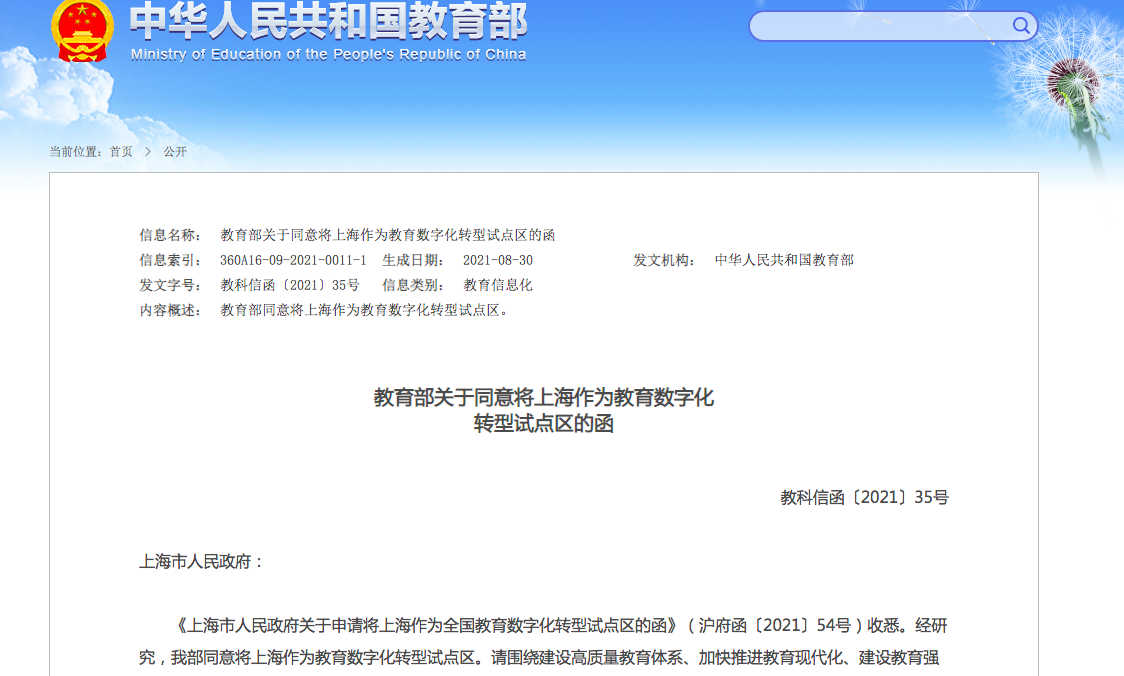This screenshot has width=1124, height=676.
Task: Click the breadcrumb arrow between 首页 and 公开
Action: (x=148, y=152)
